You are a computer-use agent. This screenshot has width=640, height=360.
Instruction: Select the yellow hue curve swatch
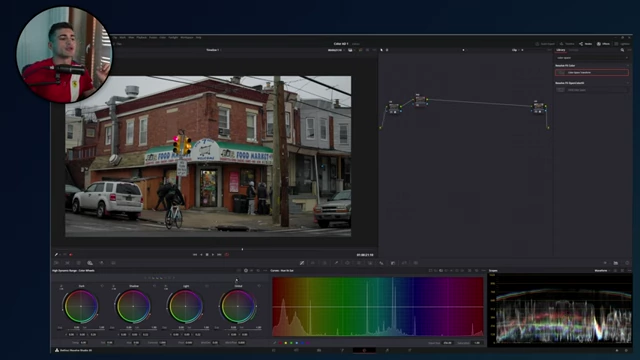(286, 343)
